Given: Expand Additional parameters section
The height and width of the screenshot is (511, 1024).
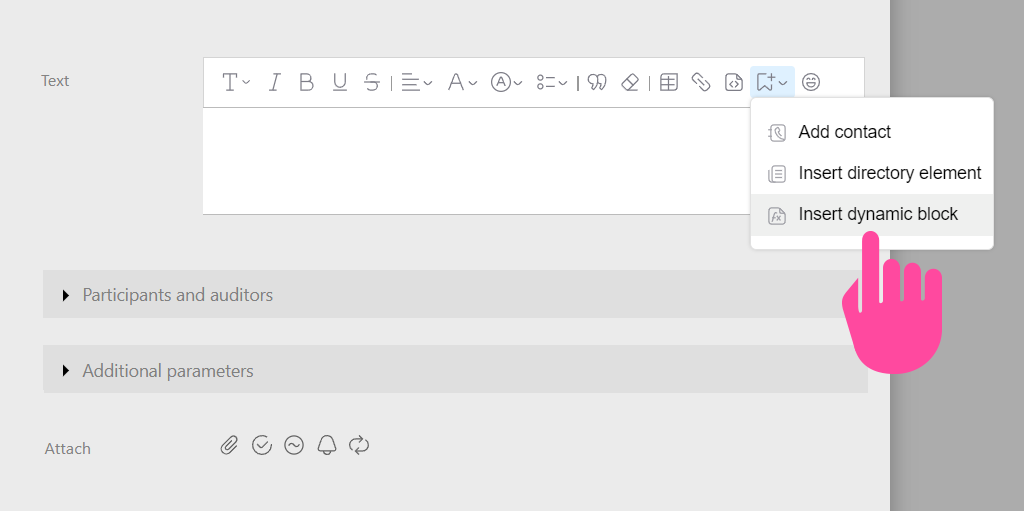Looking at the screenshot, I should pyautogui.click(x=455, y=369).
